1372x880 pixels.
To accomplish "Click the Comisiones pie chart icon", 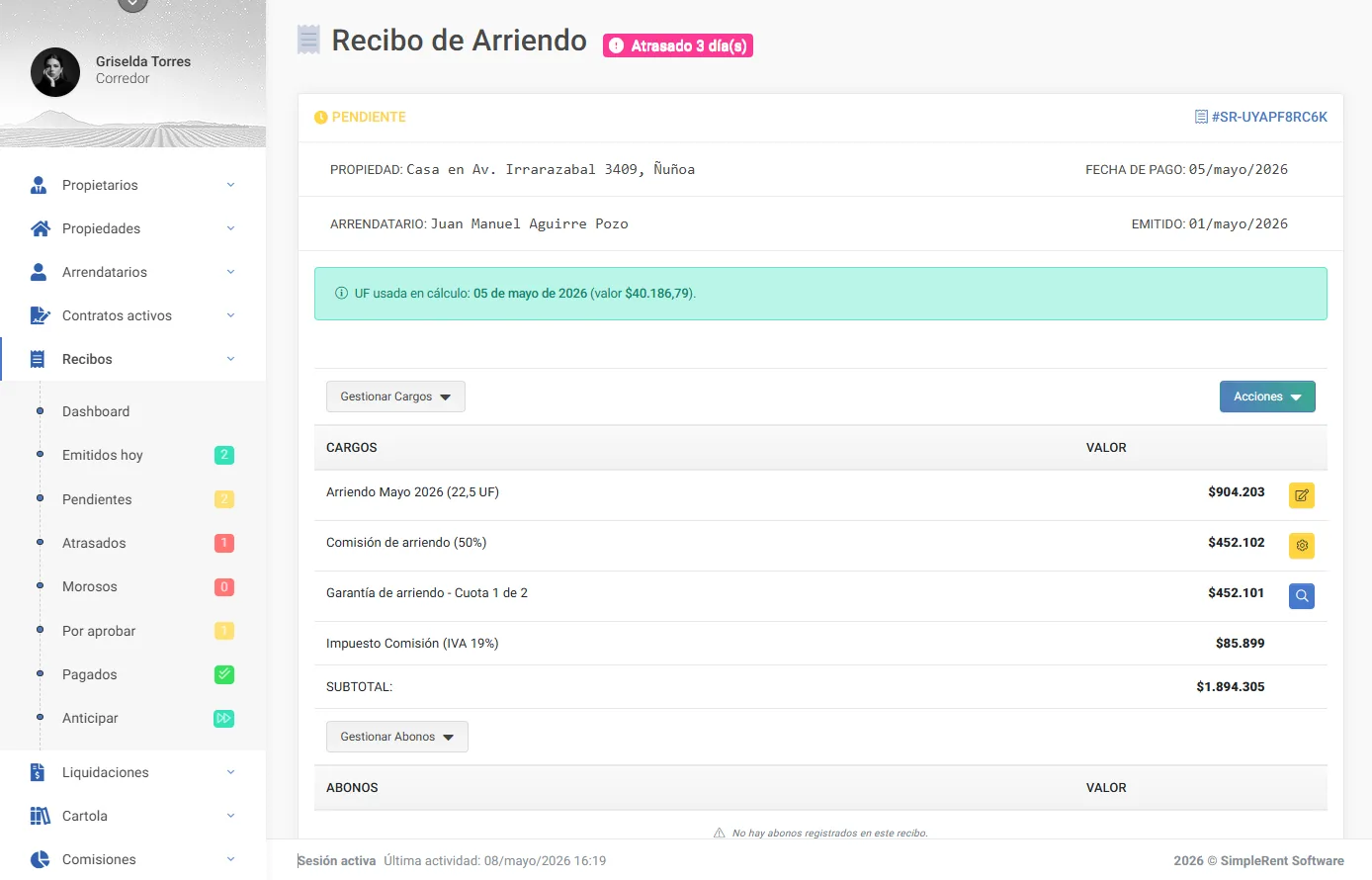I will pyautogui.click(x=40, y=859).
